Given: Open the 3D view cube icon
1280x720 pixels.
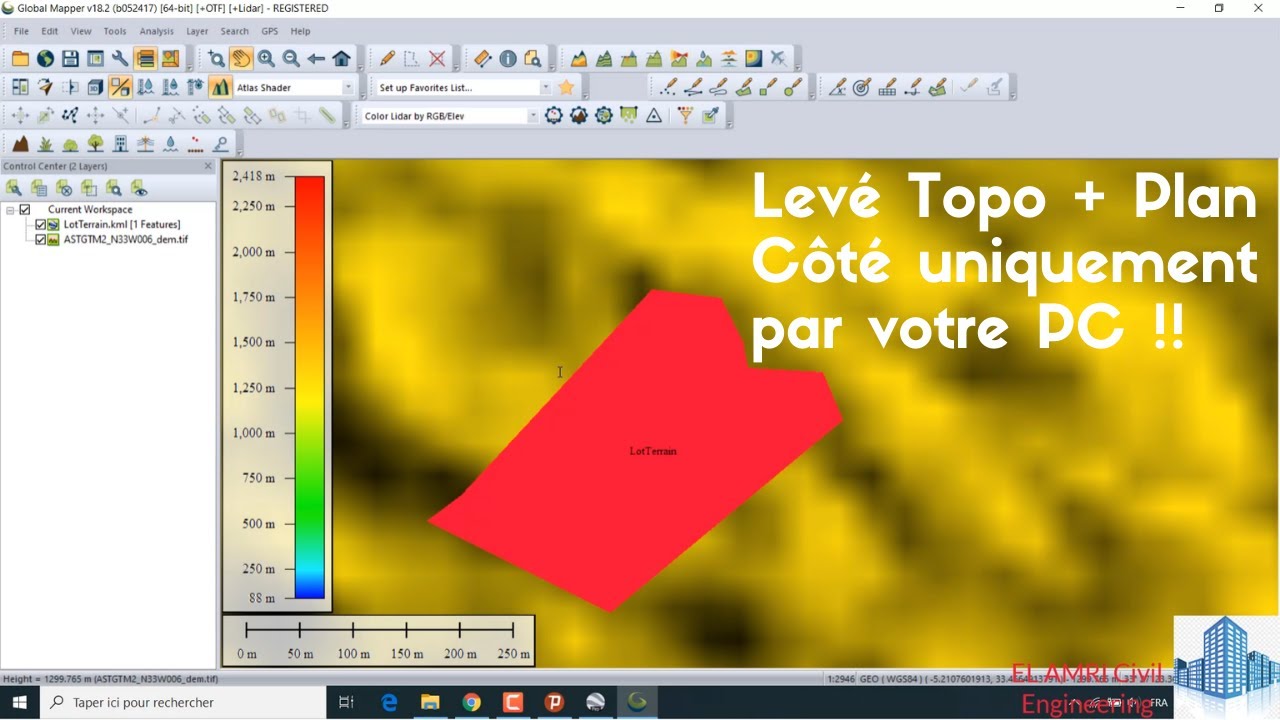Looking at the screenshot, I should [95, 87].
